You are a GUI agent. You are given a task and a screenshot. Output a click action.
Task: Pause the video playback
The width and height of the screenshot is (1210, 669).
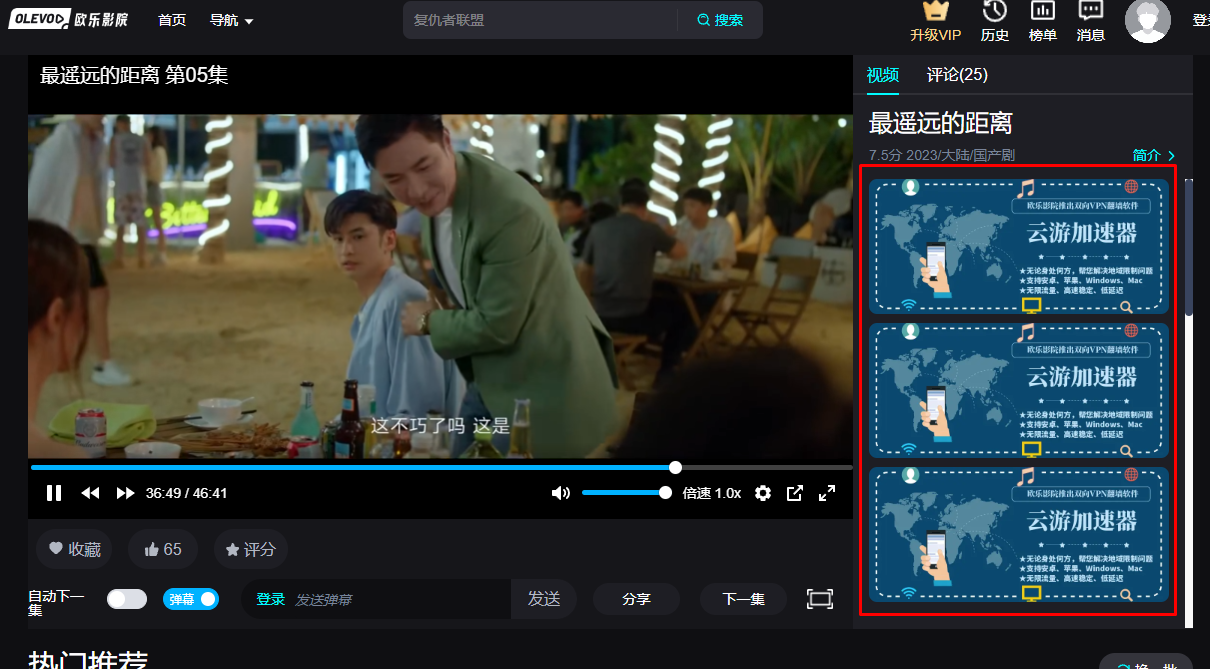(53, 492)
